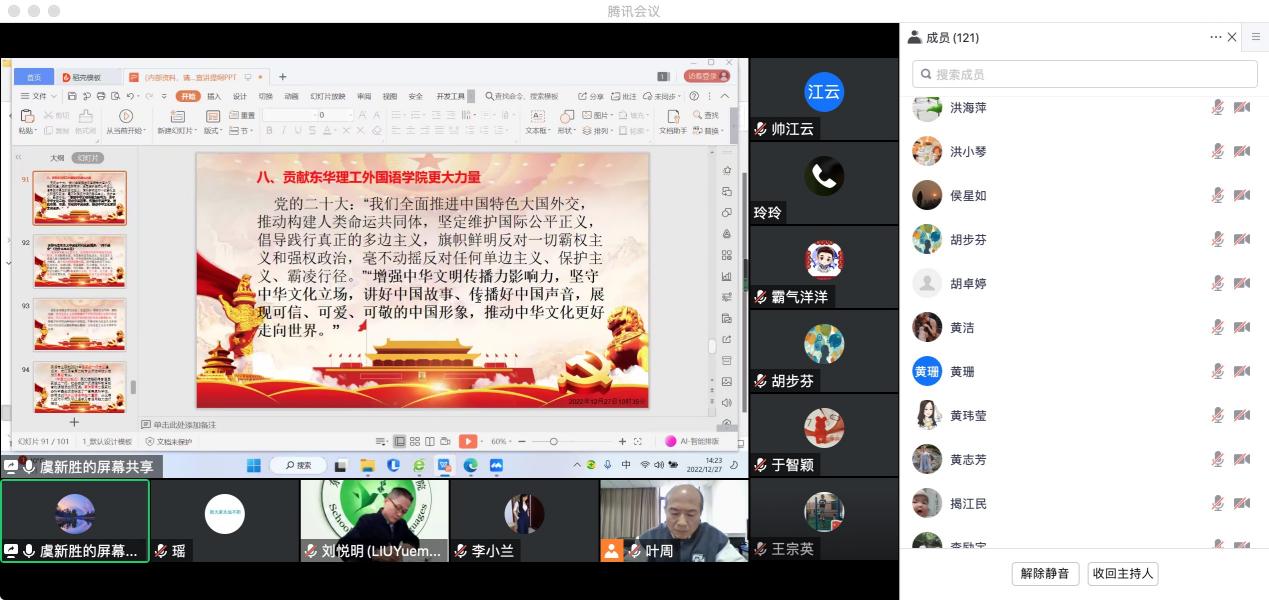
Task: Click the shapes icon in WPS ribbon
Action: (x=566, y=116)
